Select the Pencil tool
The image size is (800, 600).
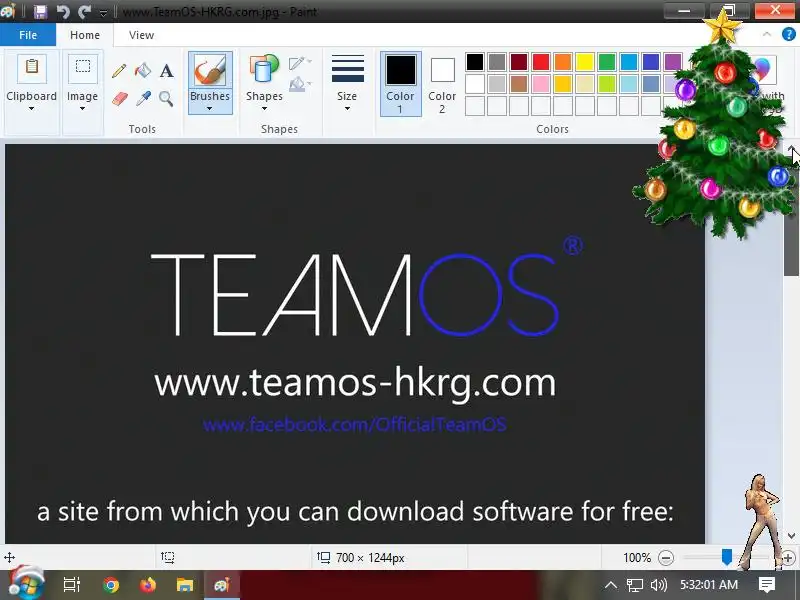(119, 70)
